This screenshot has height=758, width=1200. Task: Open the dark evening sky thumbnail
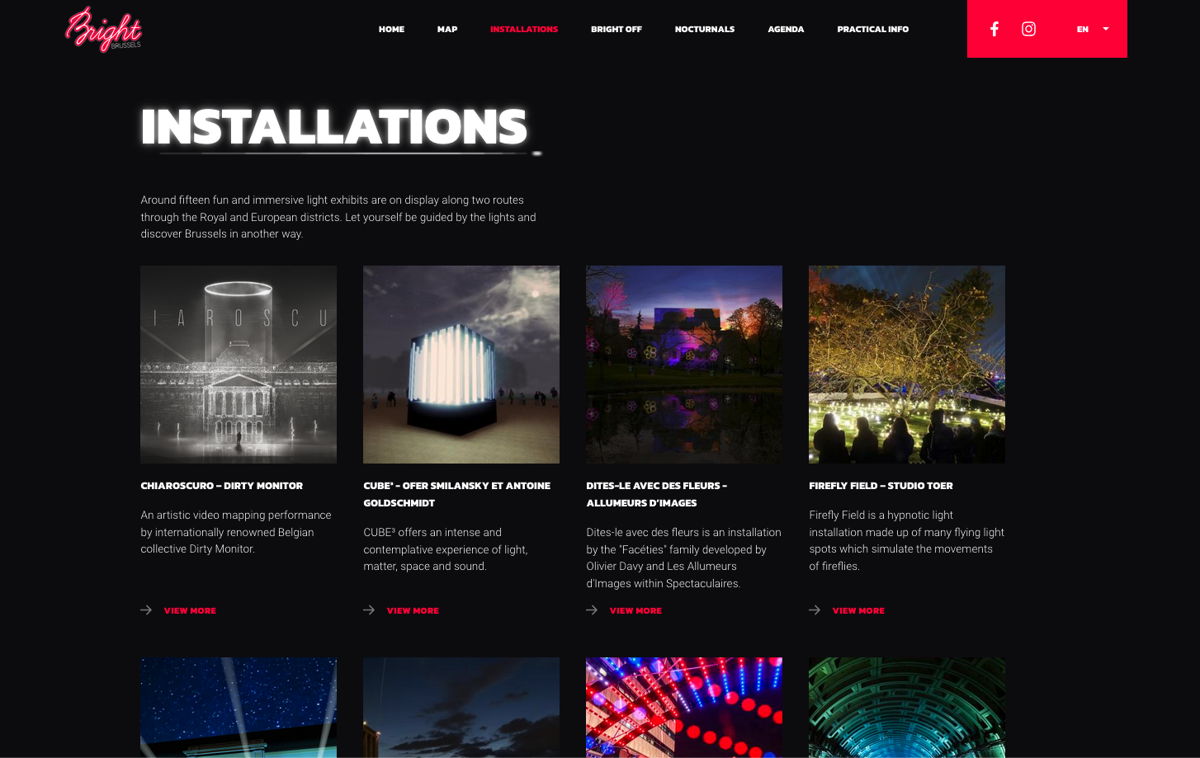coord(461,707)
